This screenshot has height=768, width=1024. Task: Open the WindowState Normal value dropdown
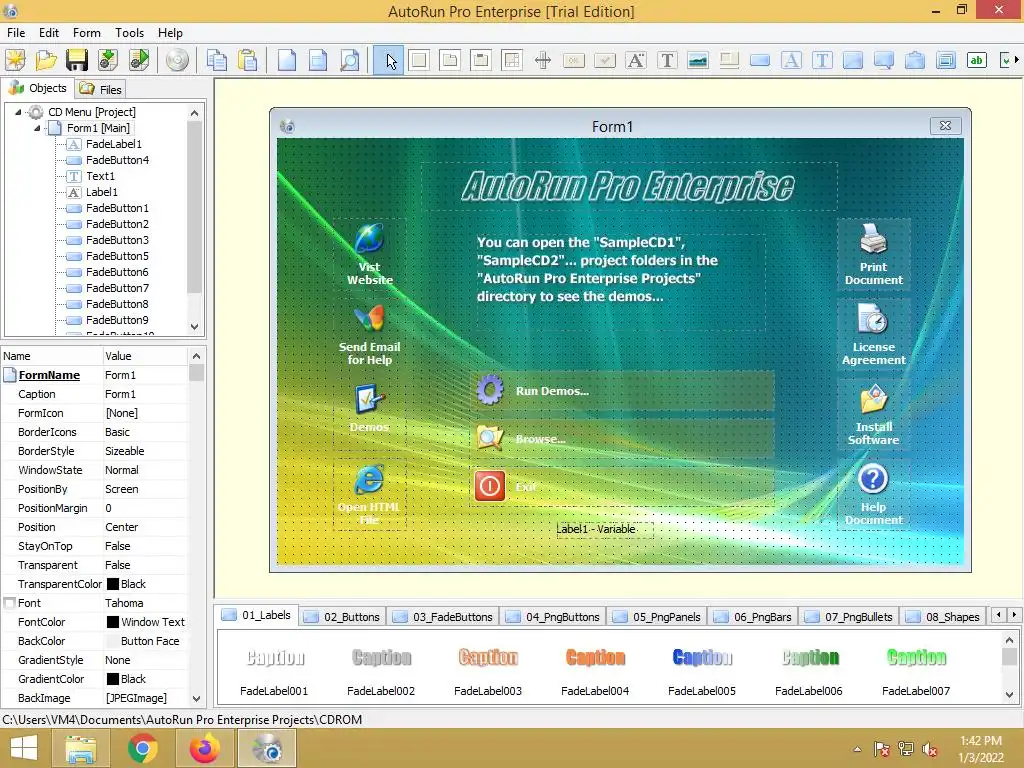(145, 470)
